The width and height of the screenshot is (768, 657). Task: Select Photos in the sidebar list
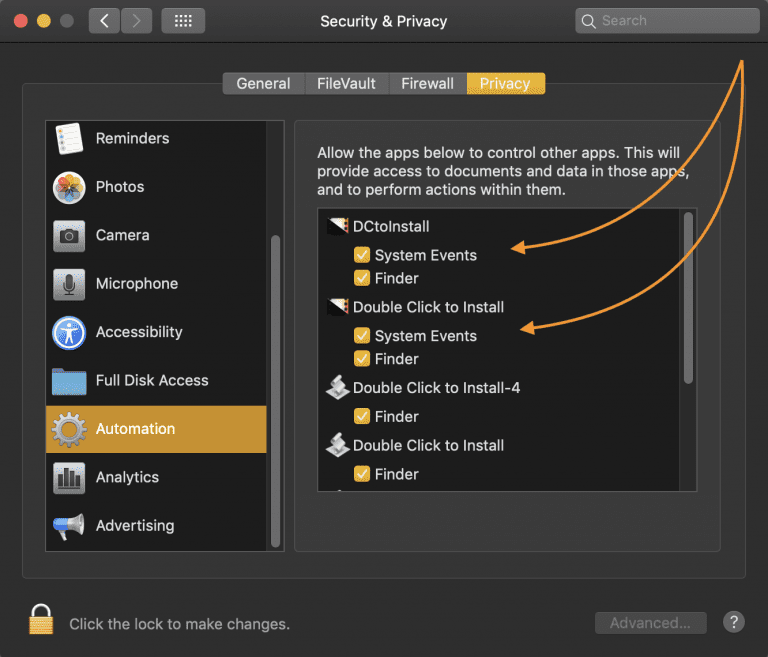tap(156, 187)
